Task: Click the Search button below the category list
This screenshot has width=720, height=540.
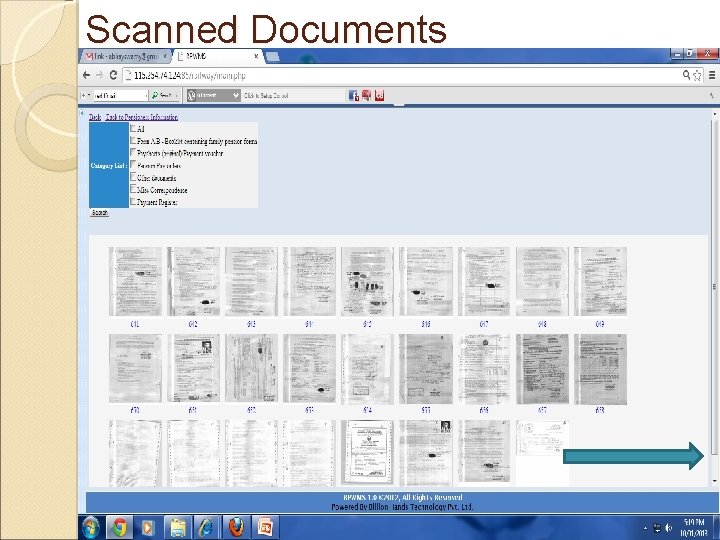Action: coord(100,213)
